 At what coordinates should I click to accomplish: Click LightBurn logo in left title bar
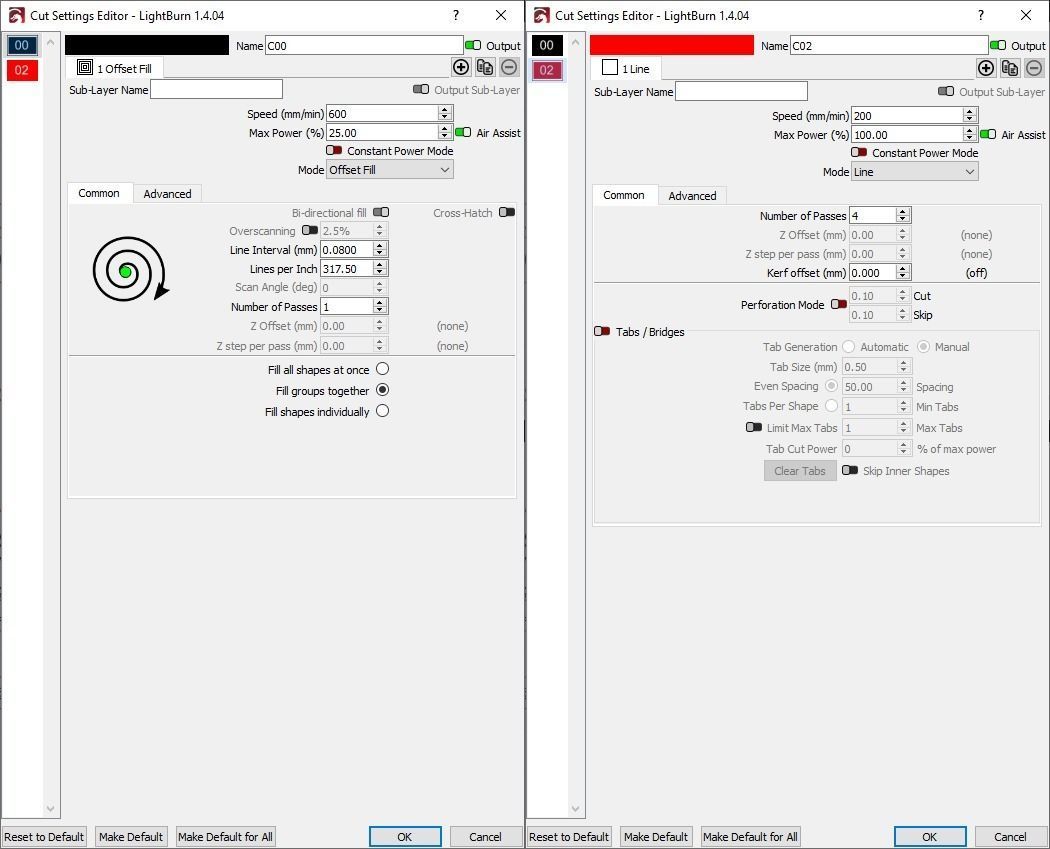click(x=17, y=15)
